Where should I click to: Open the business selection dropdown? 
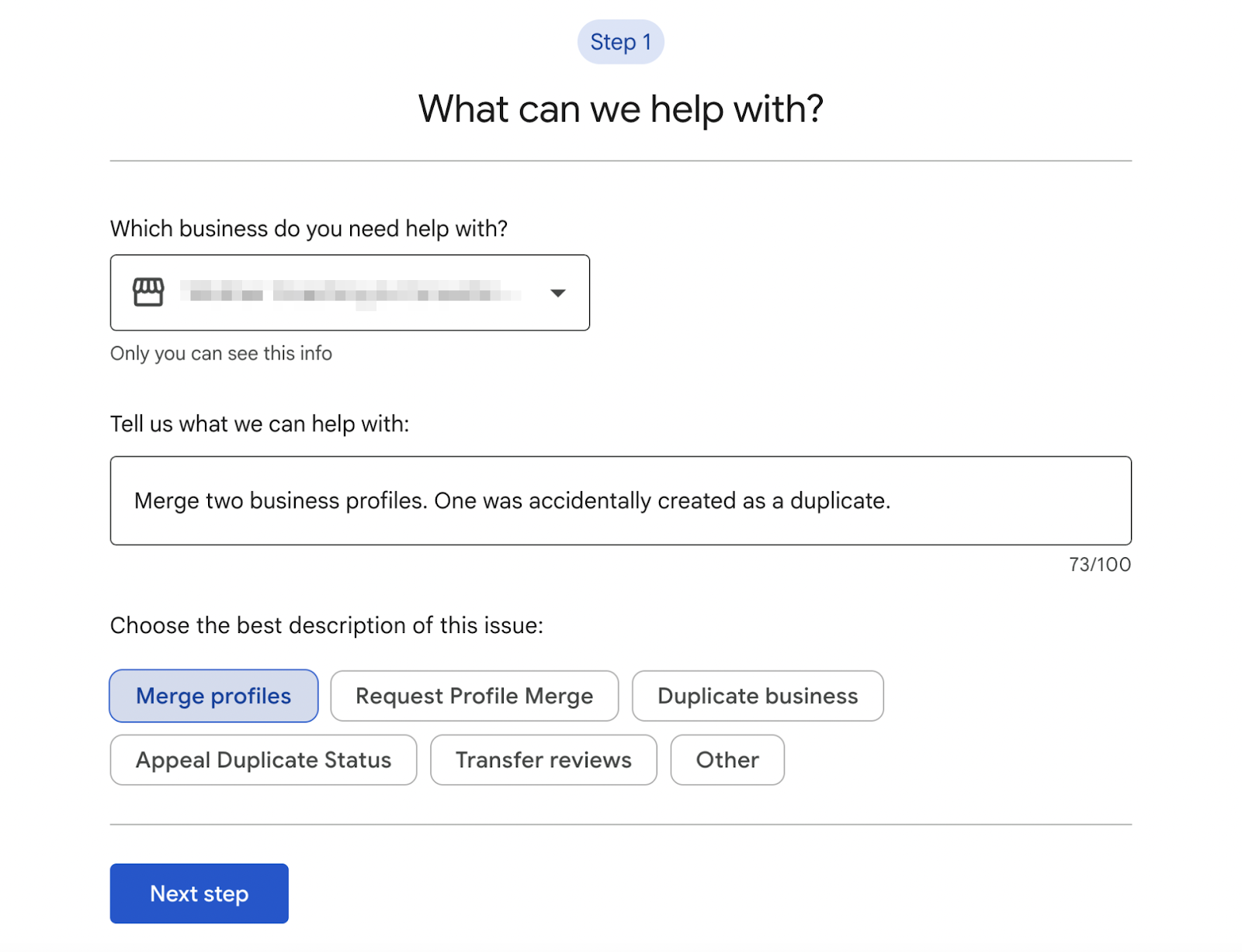[349, 293]
